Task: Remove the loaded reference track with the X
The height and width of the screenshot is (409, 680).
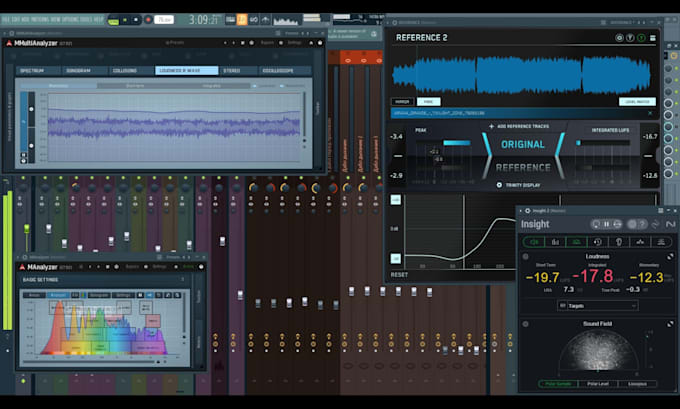Action: (650, 113)
